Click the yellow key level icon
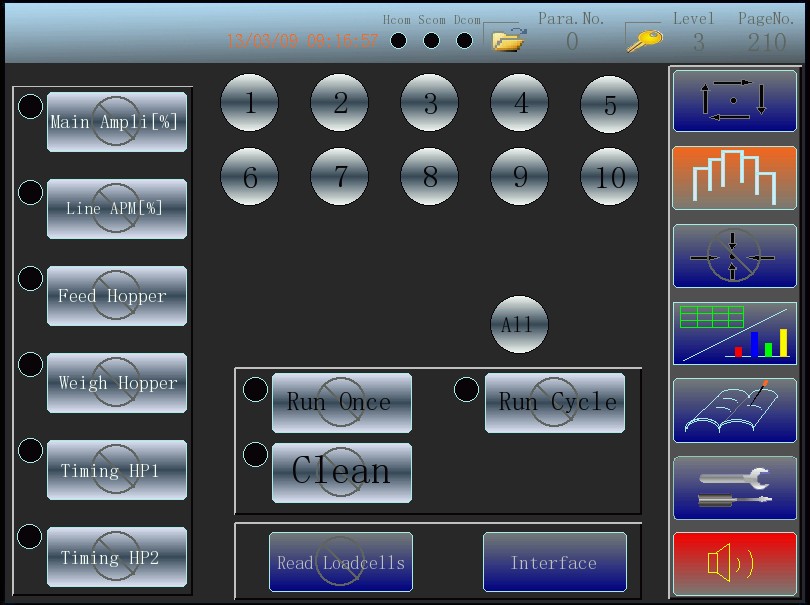The height and width of the screenshot is (605, 810). [x=644, y=39]
